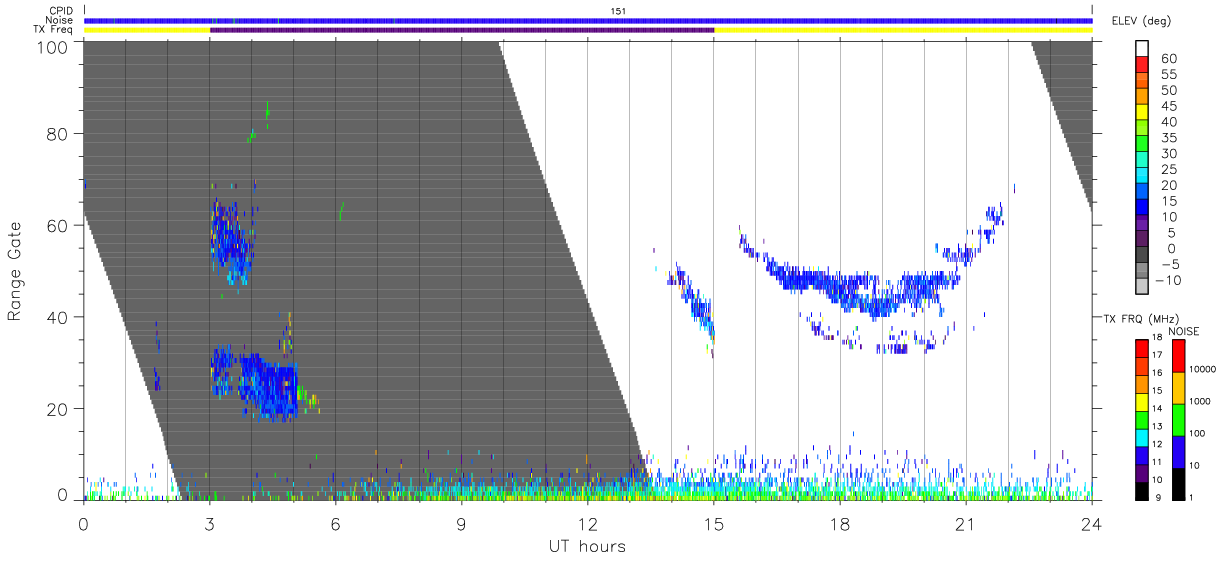Click the 'ELEV (deg)' legend title

(x=1141, y=21)
